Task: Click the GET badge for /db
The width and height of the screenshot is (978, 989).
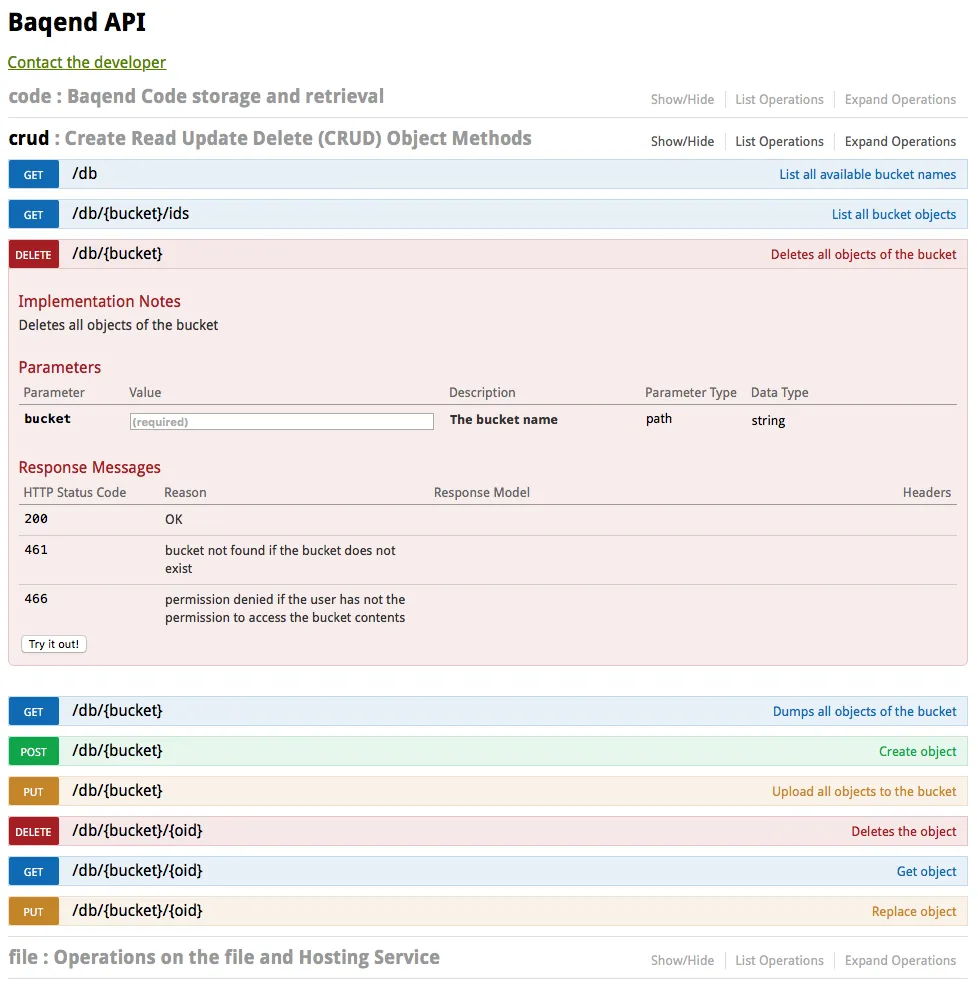Action: (33, 175)
